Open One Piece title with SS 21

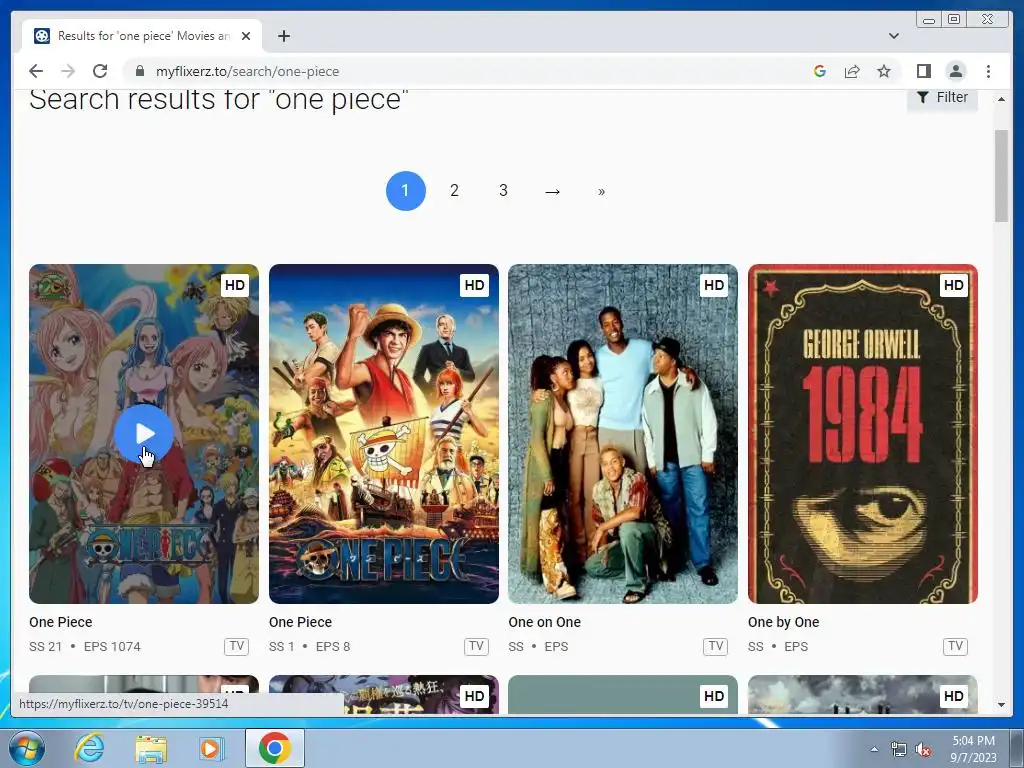(x=61, y=622)
